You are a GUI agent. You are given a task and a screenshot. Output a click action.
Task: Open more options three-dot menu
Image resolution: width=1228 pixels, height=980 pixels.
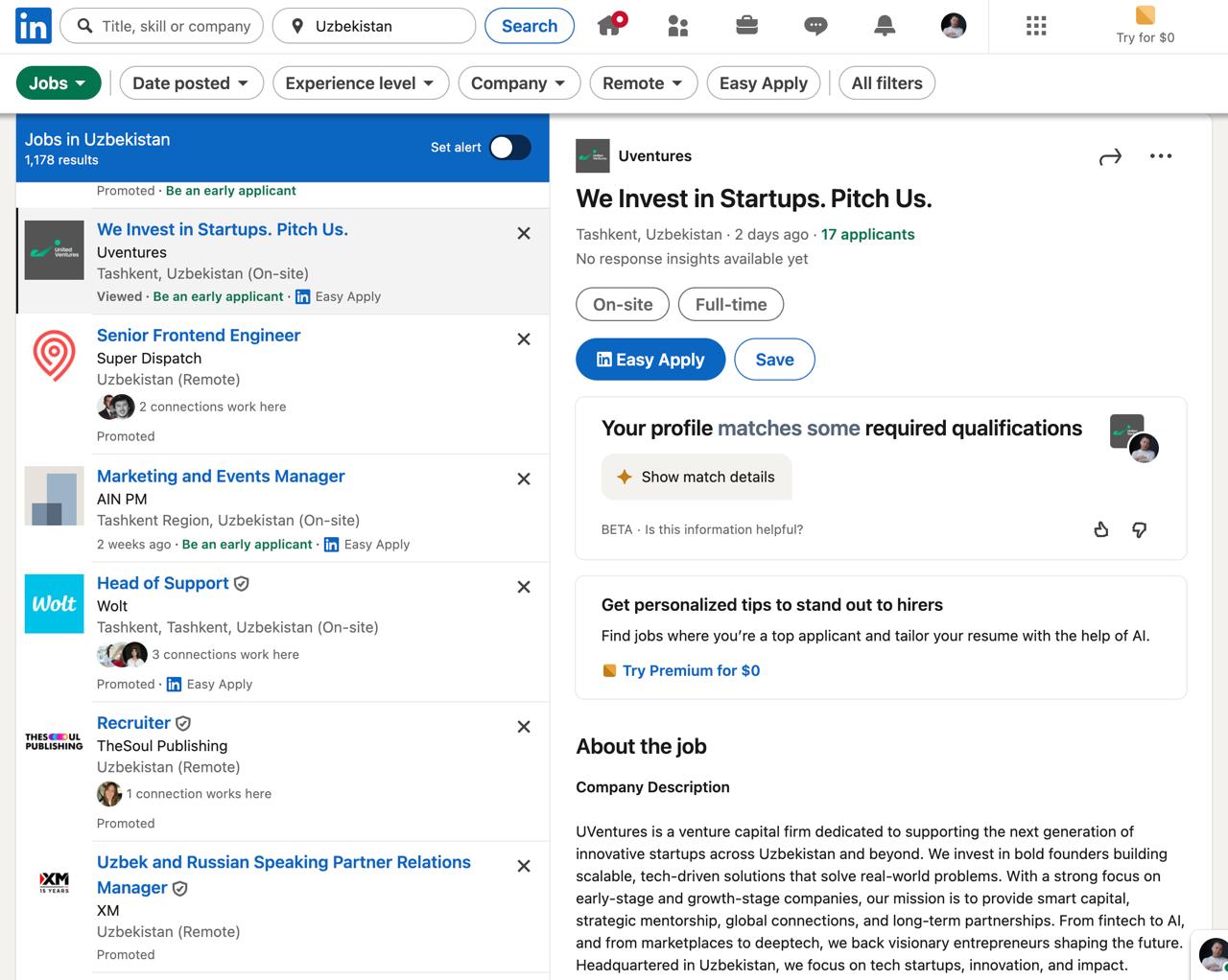click(x=1161, y=156)
